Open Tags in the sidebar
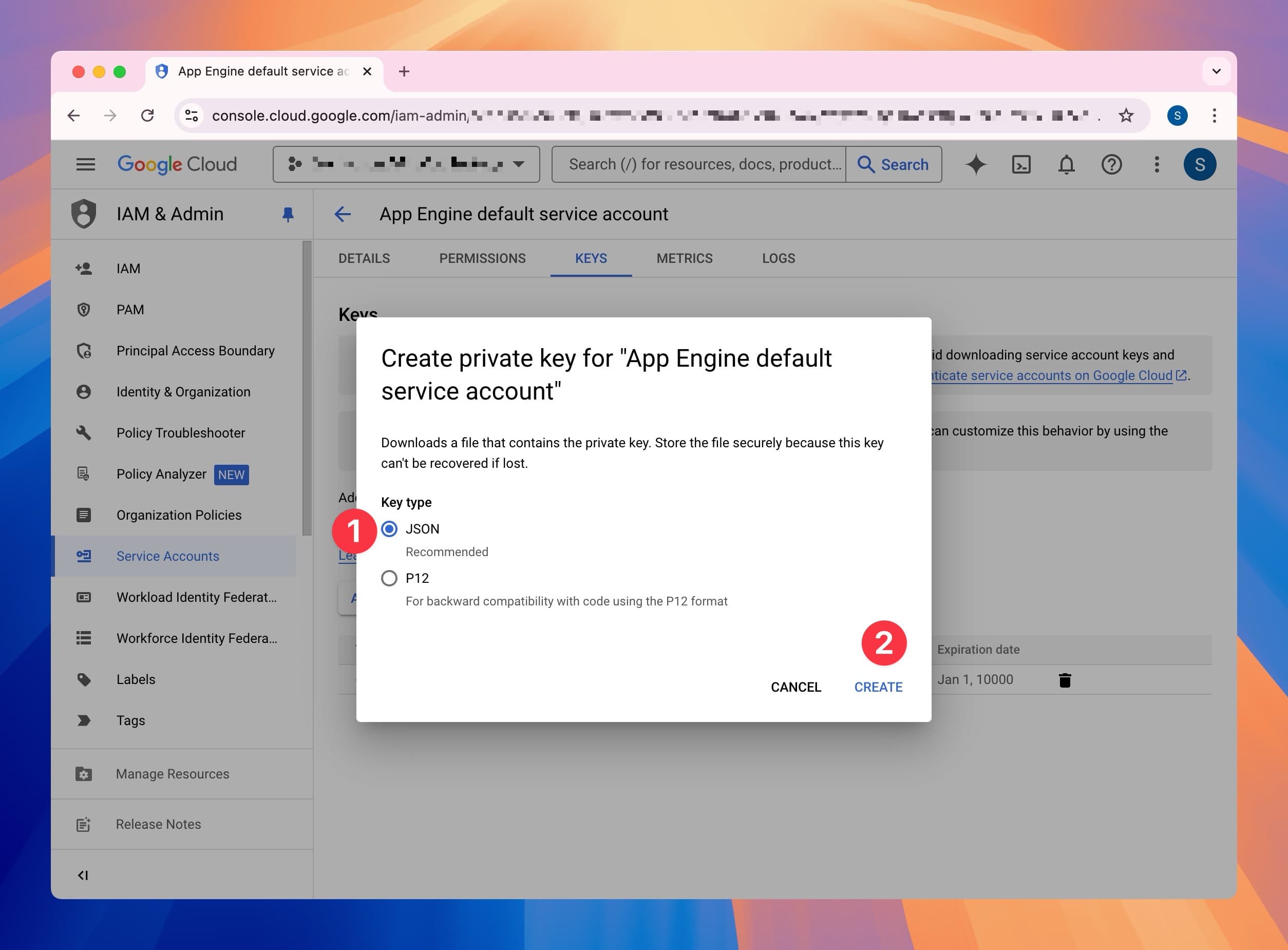1288x950 pixels. [174, 720]
